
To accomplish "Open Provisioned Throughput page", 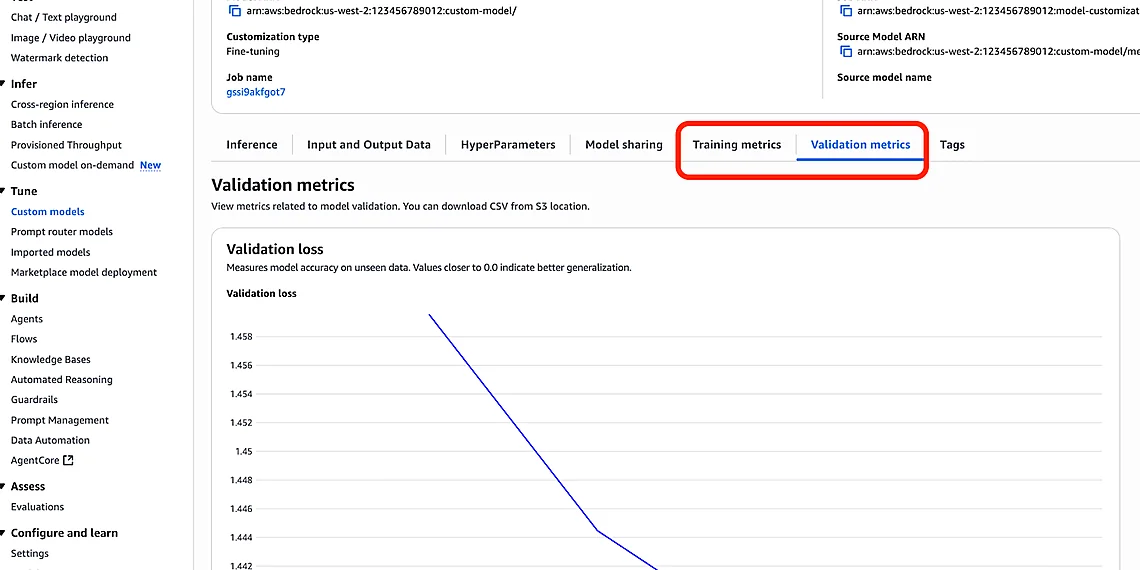I will tap(66, 145).
